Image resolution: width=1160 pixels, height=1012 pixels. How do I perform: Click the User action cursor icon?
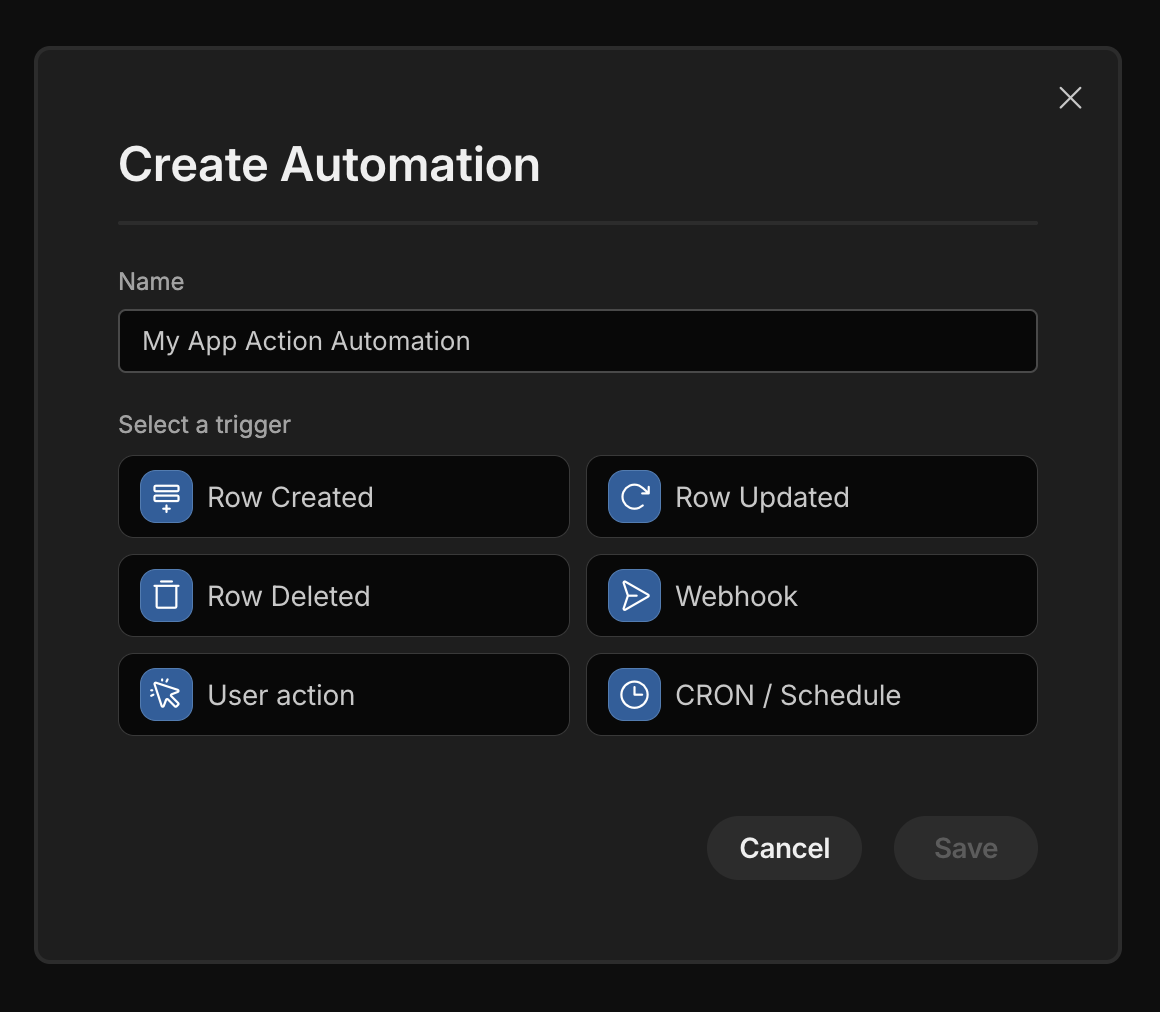[x=166, y=695]
